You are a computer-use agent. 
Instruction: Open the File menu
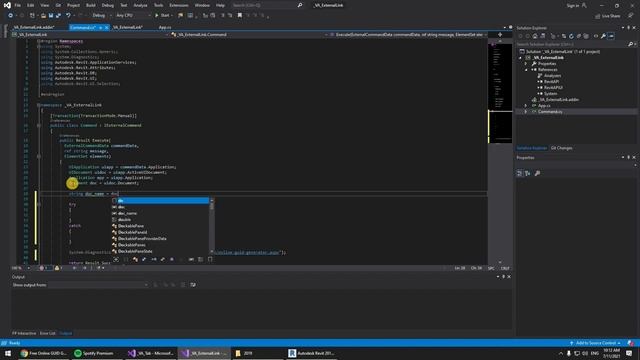(x=18, y=5)
